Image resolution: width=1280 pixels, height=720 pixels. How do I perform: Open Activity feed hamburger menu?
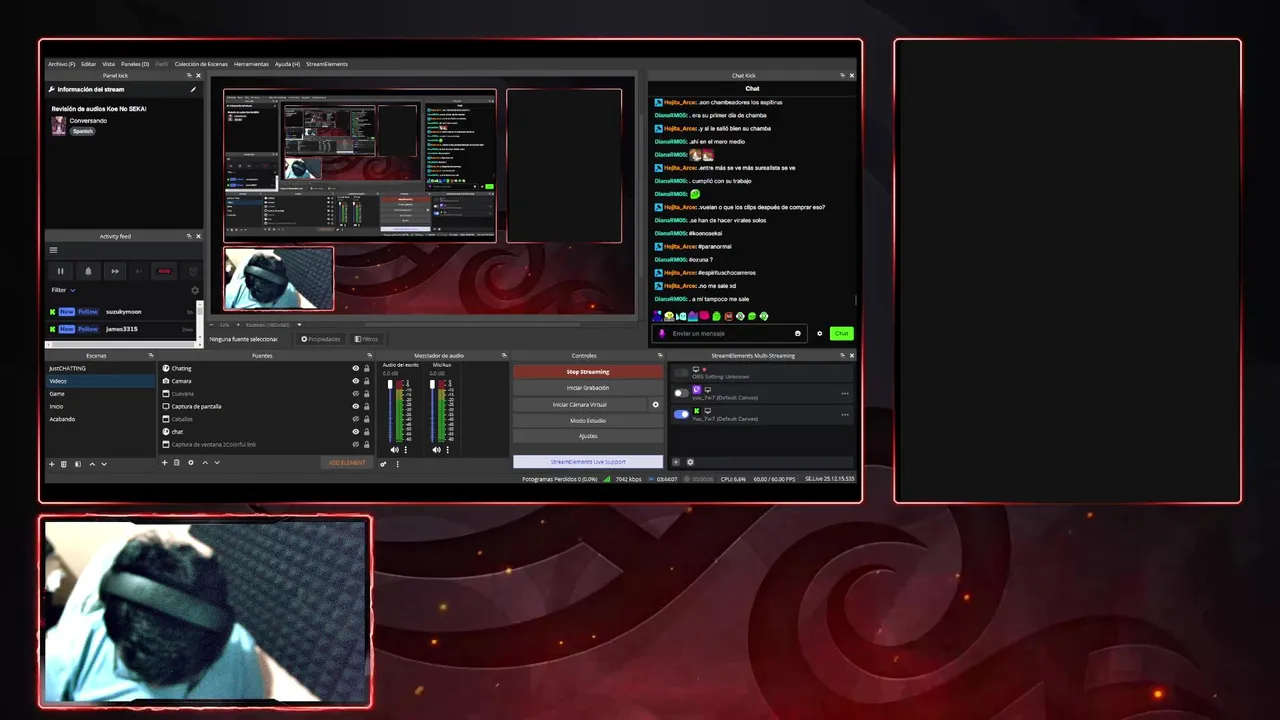tap(54, 250)
